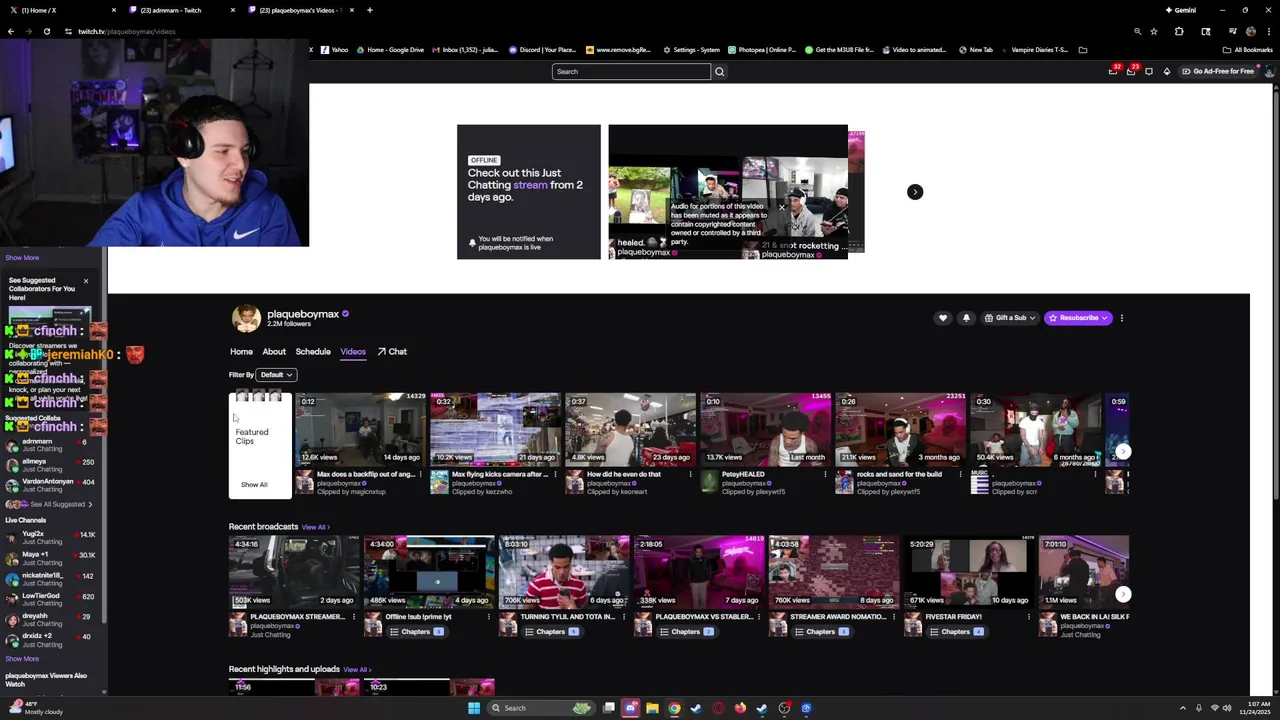Click View All next to Recent highlights and uploads

pos(357,670)
